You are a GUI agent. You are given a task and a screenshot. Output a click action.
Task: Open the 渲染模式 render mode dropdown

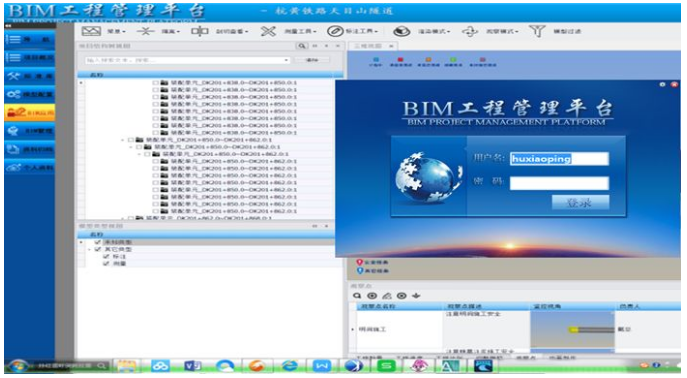click(x=421, y=31)
